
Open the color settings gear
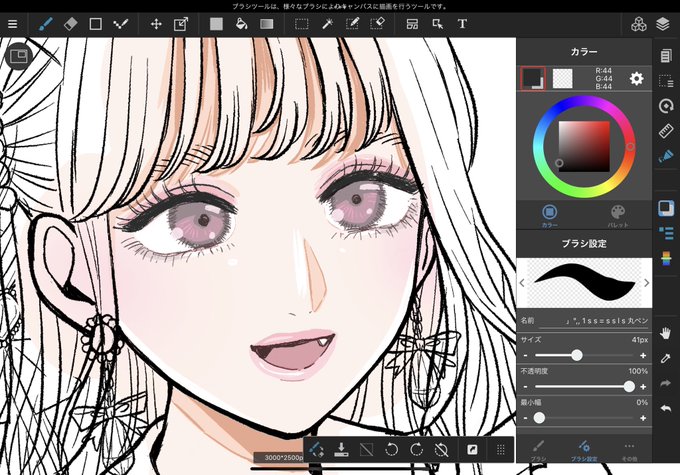point(636,79)
